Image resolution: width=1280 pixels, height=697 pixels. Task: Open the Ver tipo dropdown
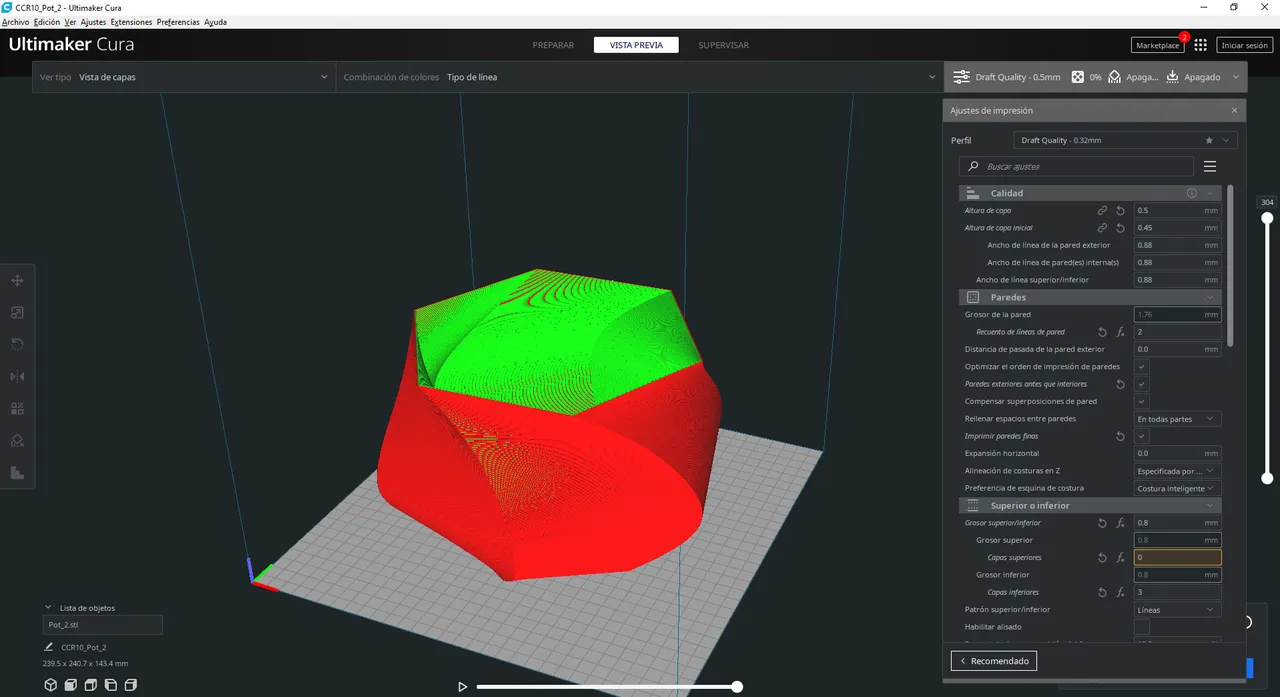click(184, 77)
